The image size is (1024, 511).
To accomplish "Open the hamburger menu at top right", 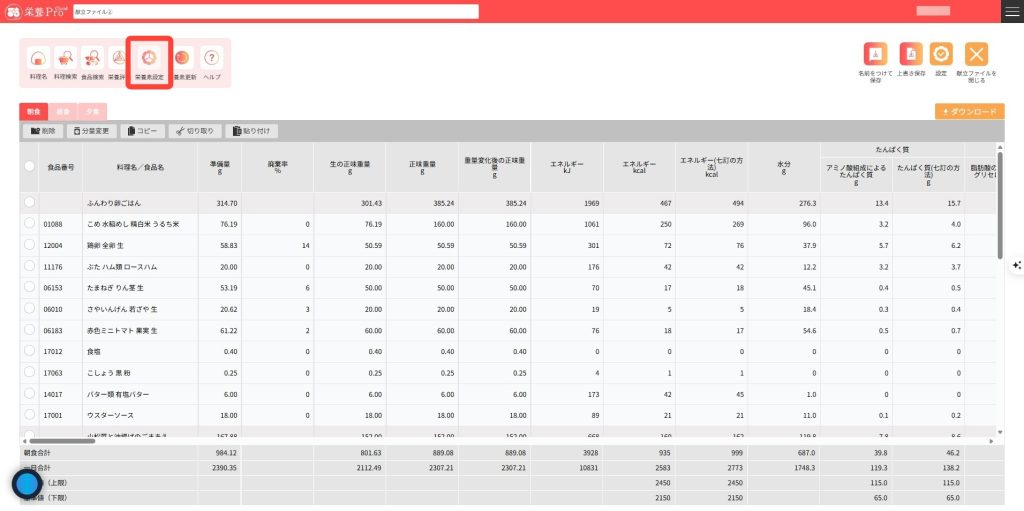I will (x=1012, y=11).
